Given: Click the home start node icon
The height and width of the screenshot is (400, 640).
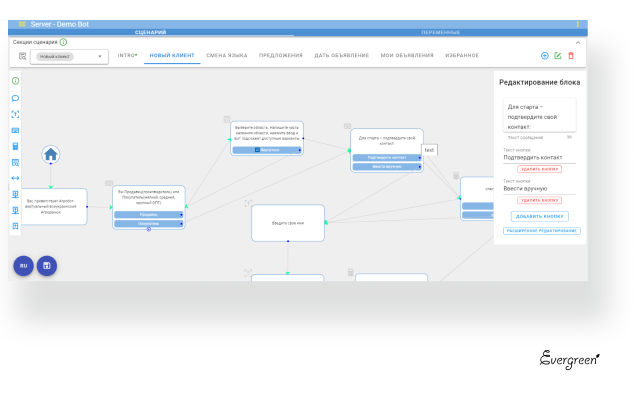Looking at the screenshot, I should point(51,154).
